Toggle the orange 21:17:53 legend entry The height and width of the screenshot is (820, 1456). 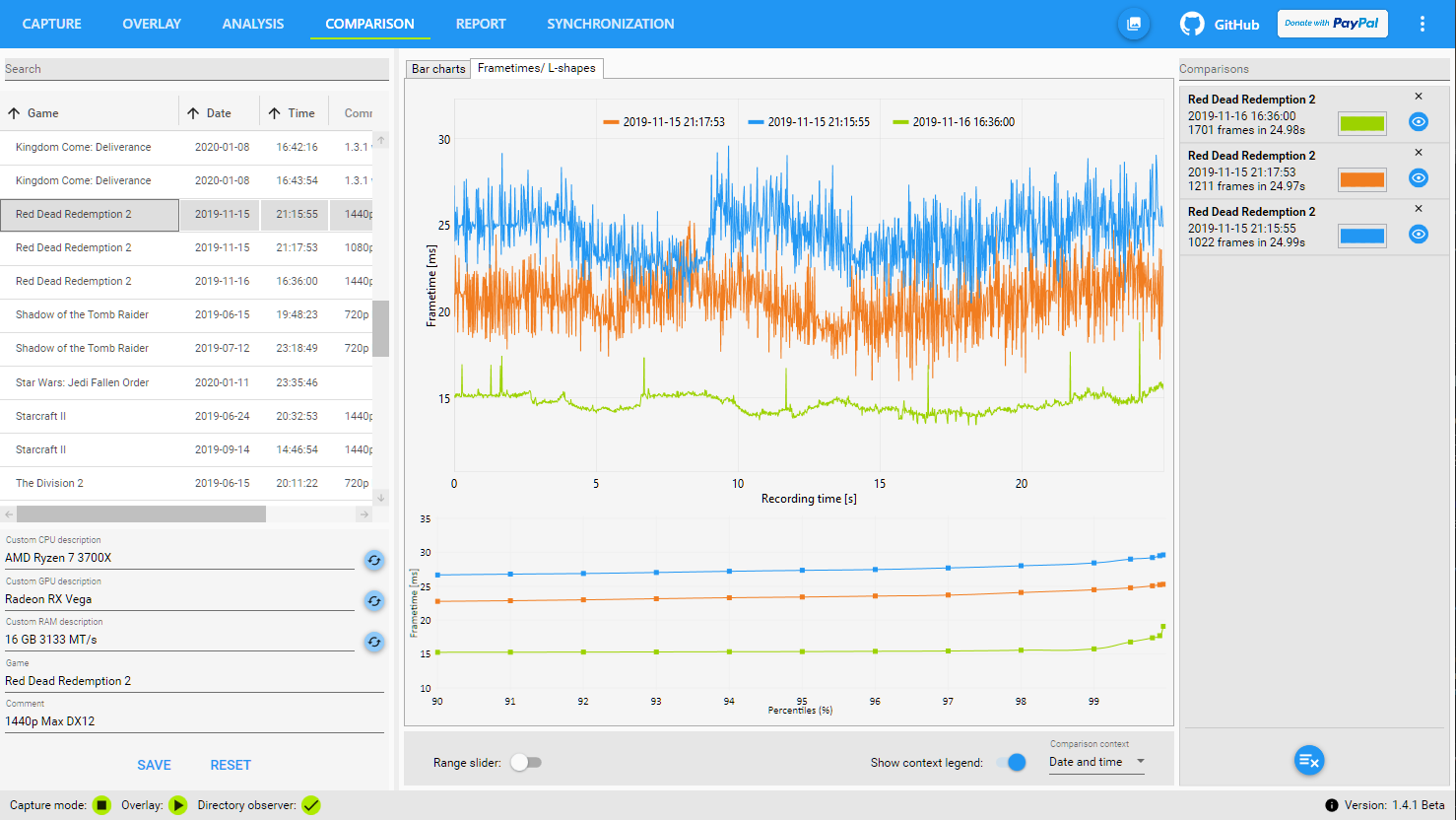coord(664,122)
